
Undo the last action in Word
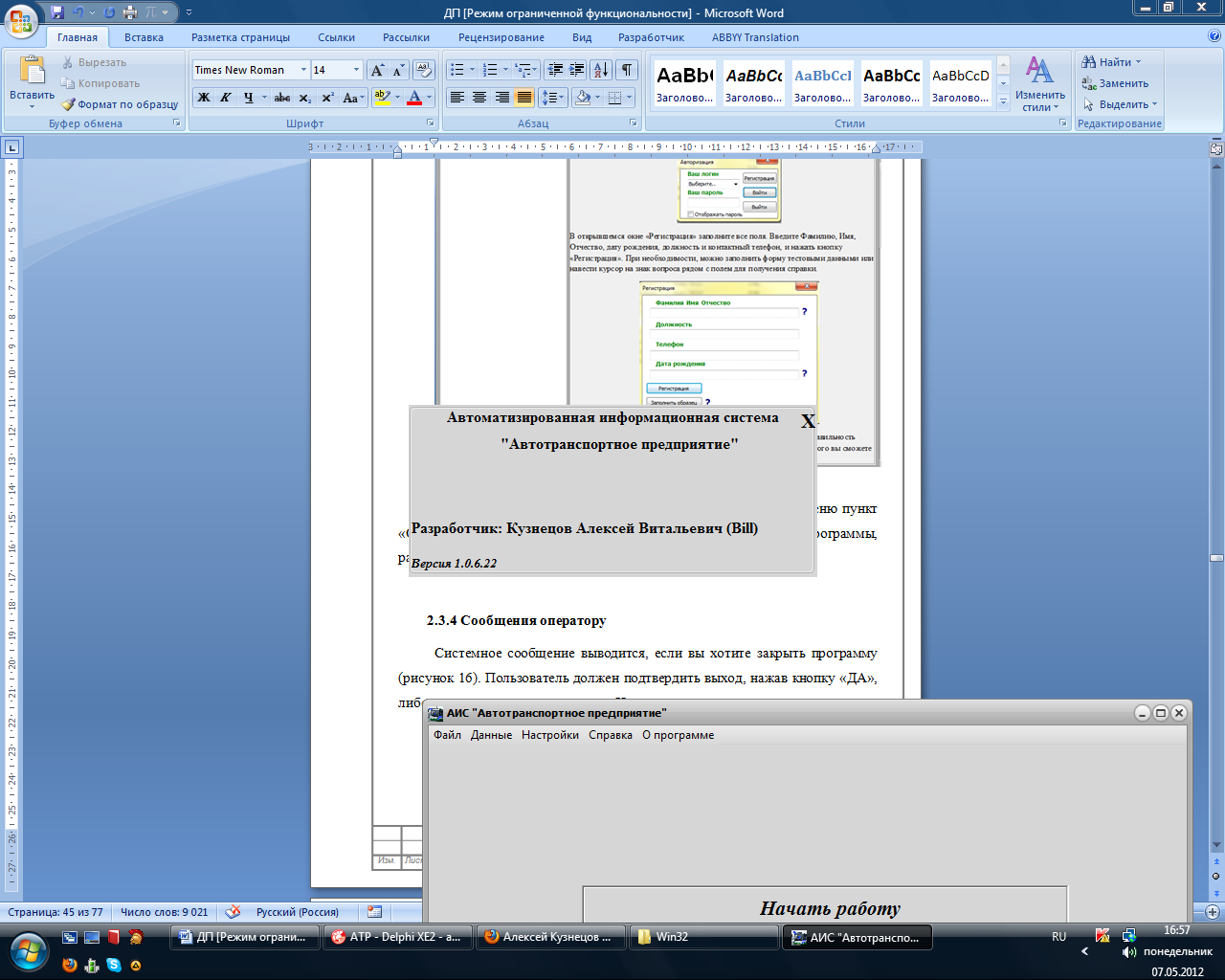pos(78,12)
